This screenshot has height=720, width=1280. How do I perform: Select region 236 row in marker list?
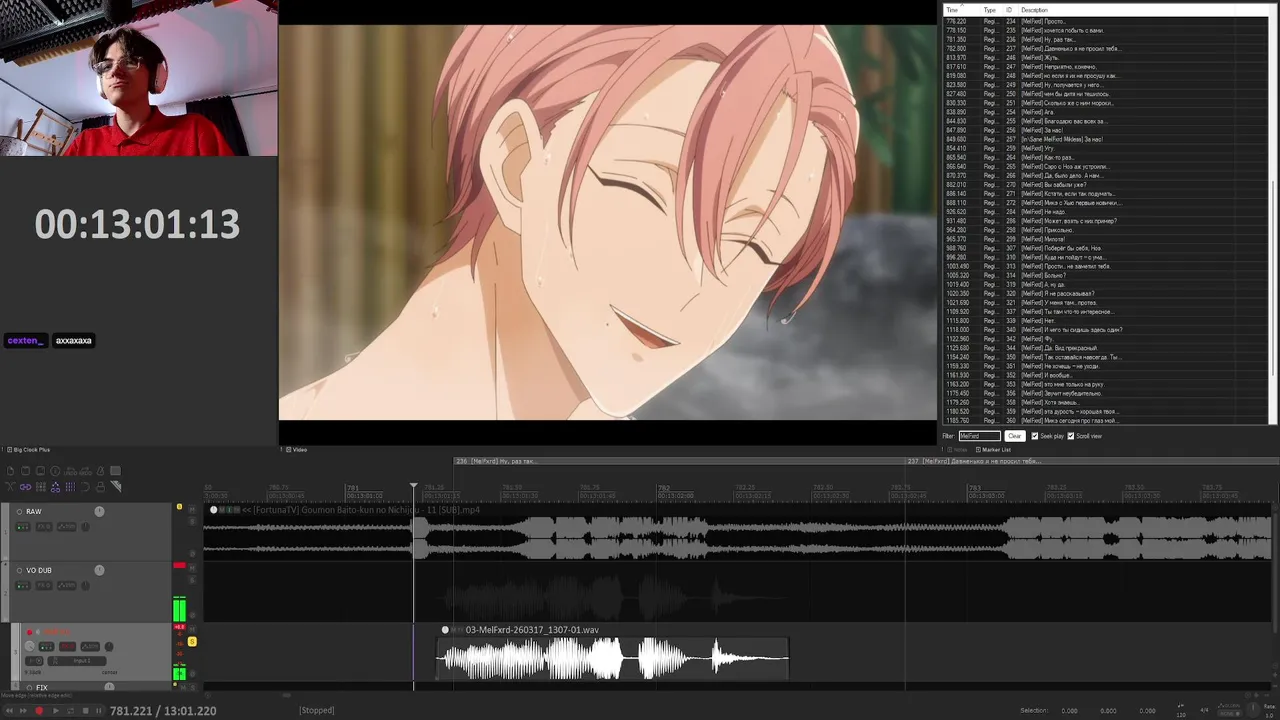click(x=1105, y=39)
